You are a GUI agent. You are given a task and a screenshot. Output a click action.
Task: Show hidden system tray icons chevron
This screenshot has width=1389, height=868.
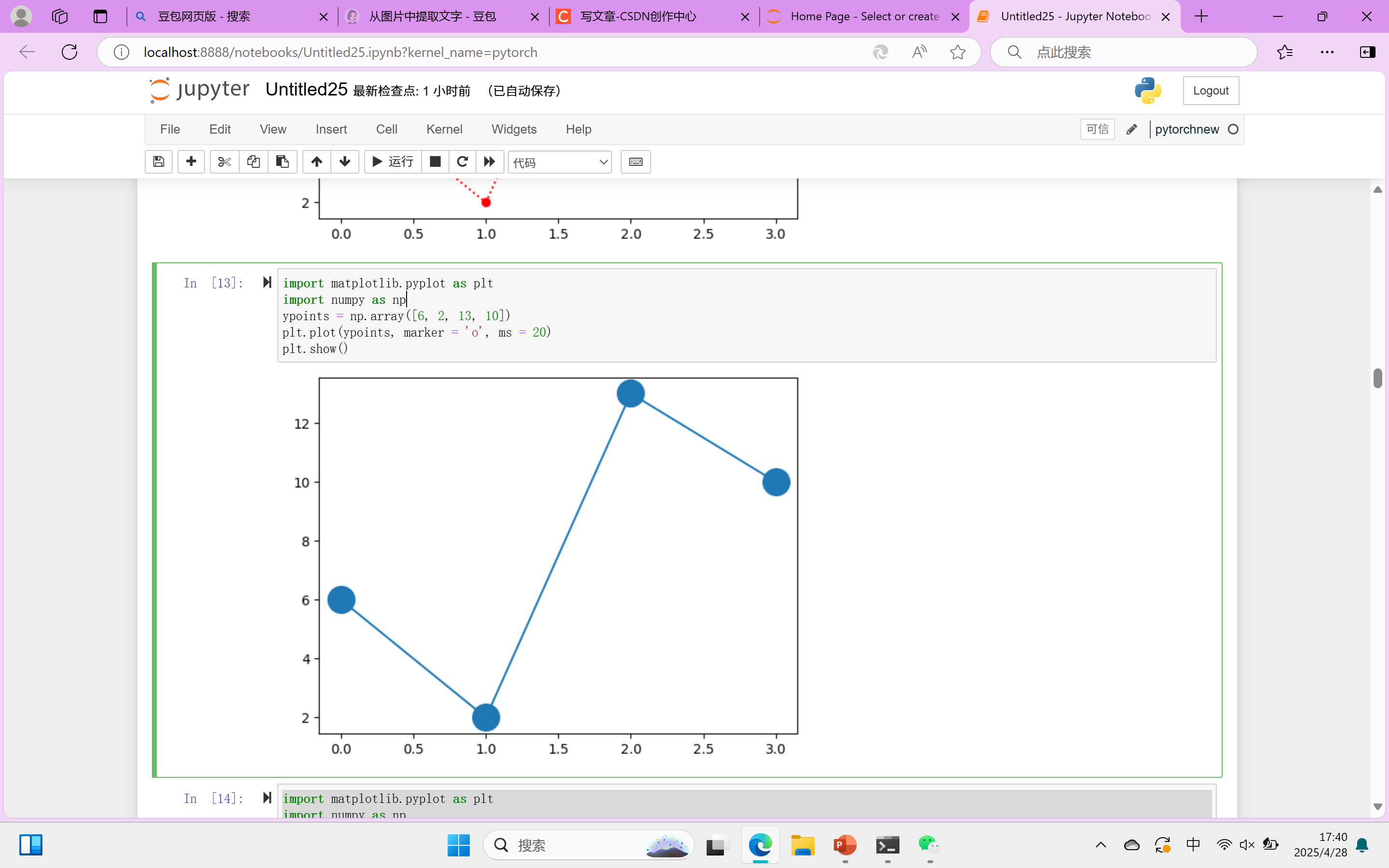(1100, 844)
